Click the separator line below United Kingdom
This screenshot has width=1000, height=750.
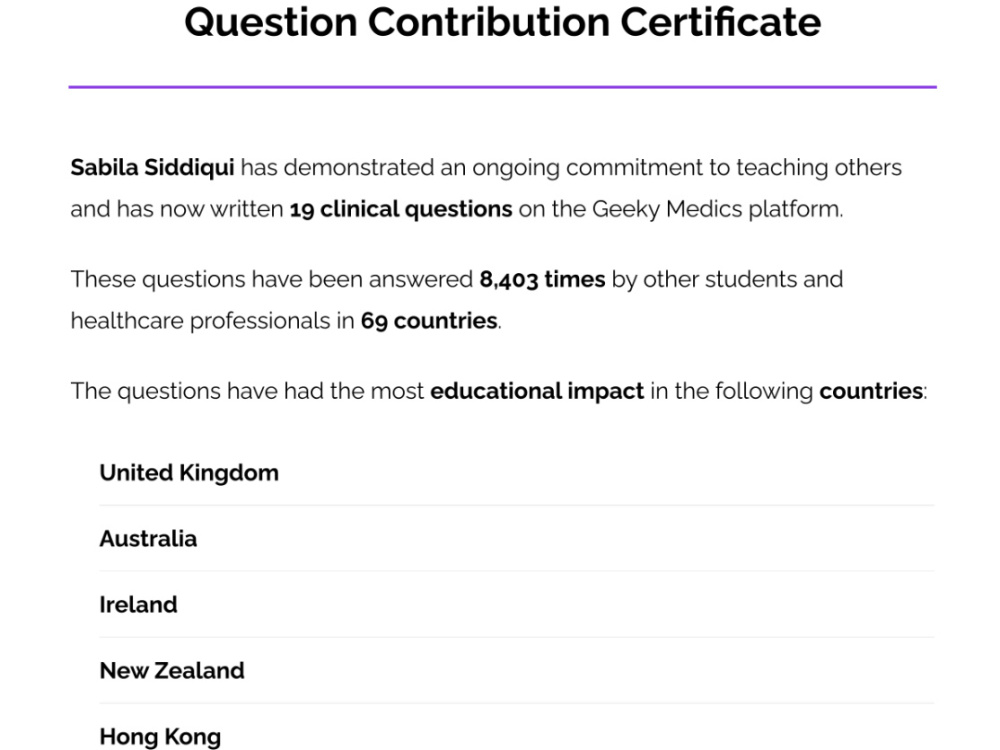coord(517,505)
